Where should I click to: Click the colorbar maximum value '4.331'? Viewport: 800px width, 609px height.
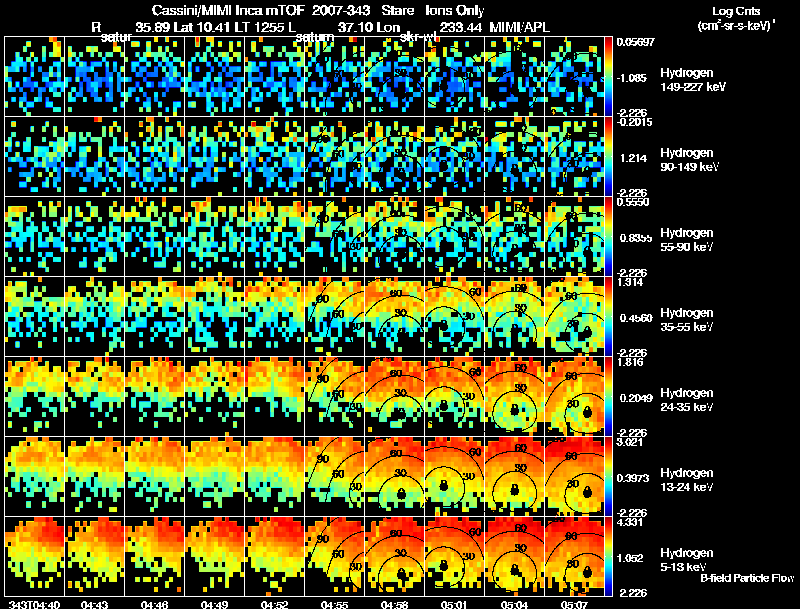point(631,522)
